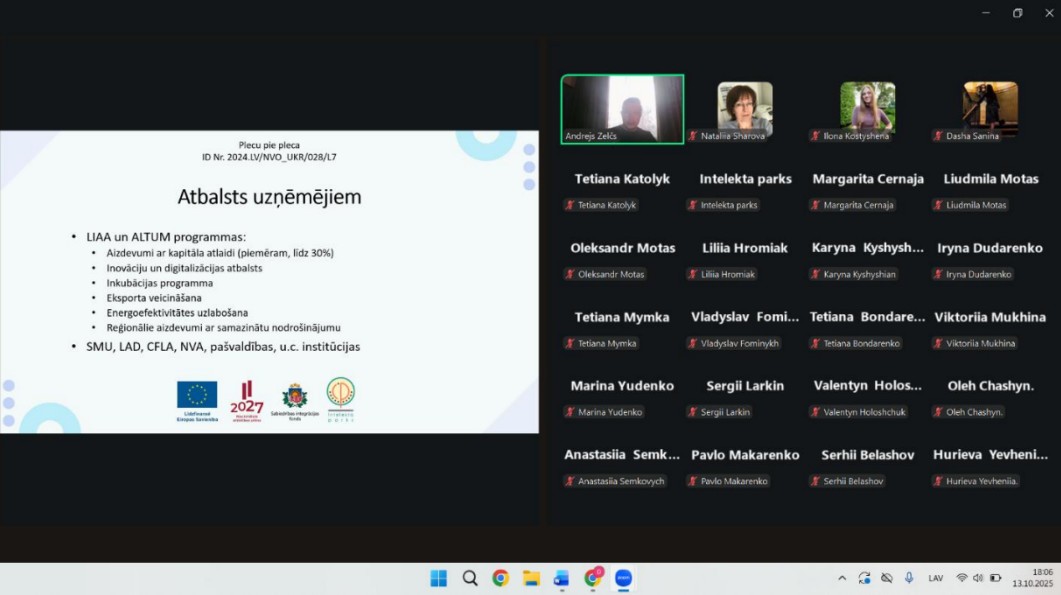Expand hidden system tray icons chevron
This screenshot has height=595, width=1061.
(842, 578)
